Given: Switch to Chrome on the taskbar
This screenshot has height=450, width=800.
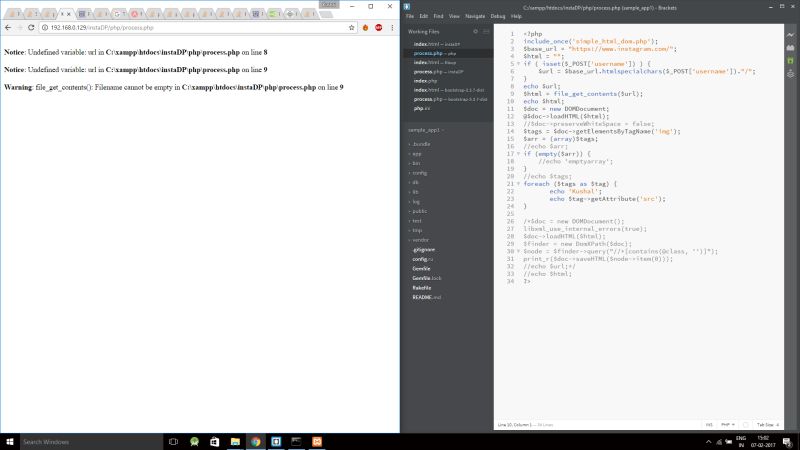Looking at the screenshot, I should click(255, 442).
